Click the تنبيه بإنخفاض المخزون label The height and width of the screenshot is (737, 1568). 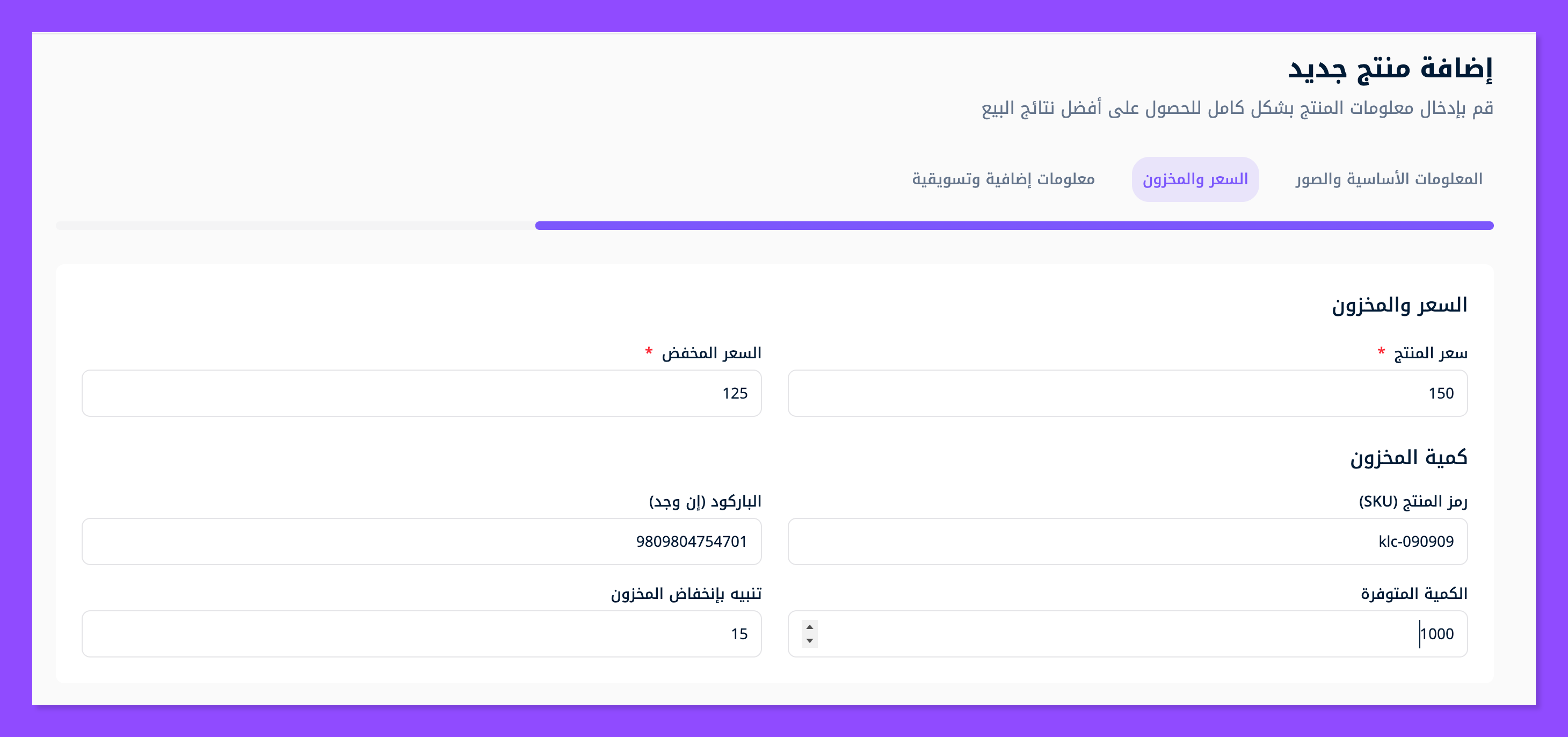[686, 594]
